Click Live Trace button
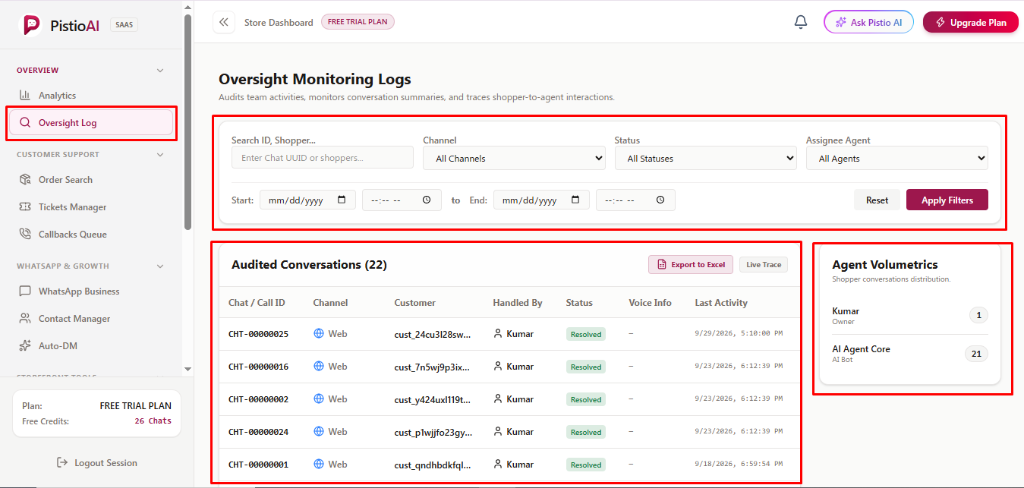1024x488 pixels. click(764, 265)
